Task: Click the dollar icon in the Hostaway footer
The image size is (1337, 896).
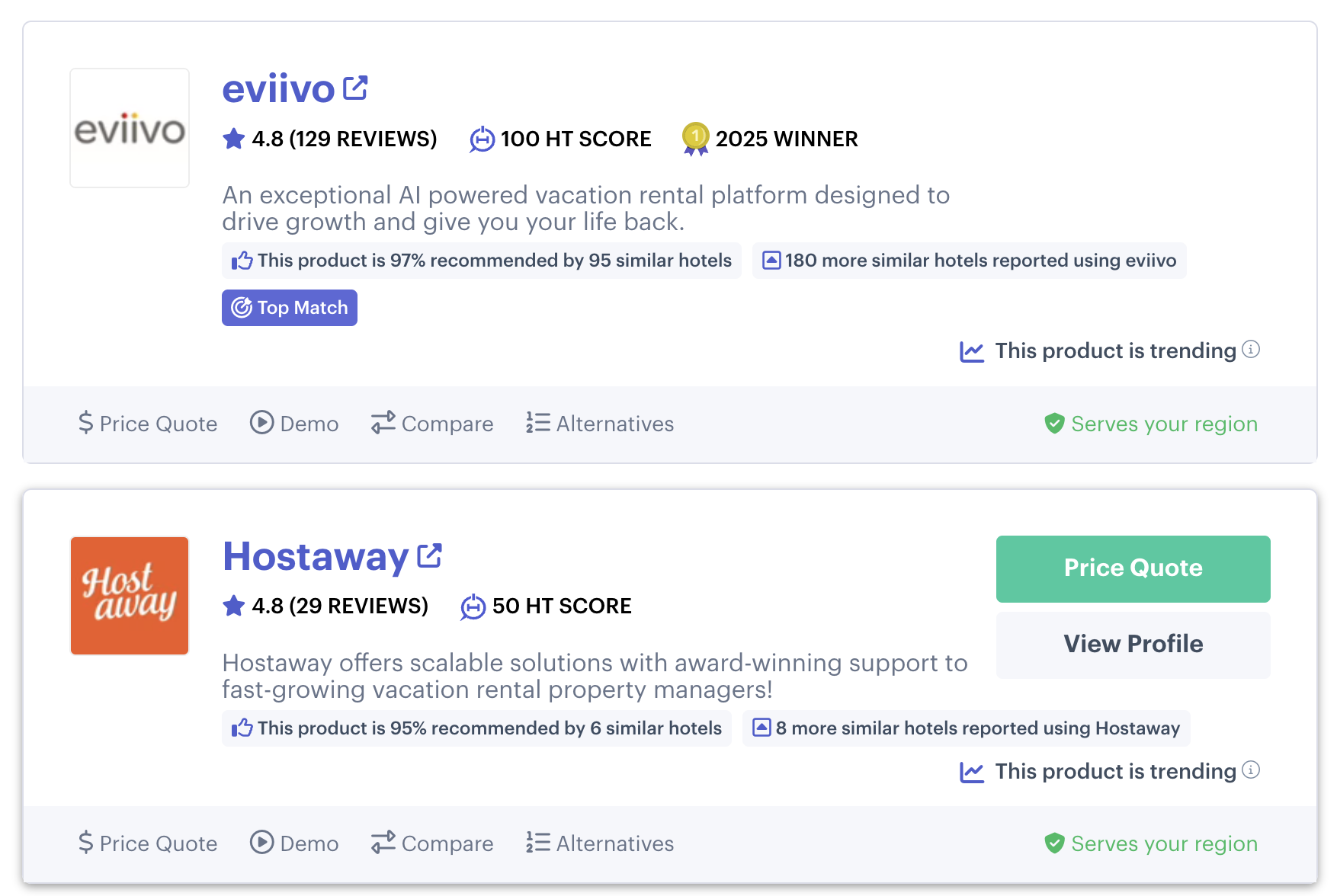Action: [x=86, y=843]
